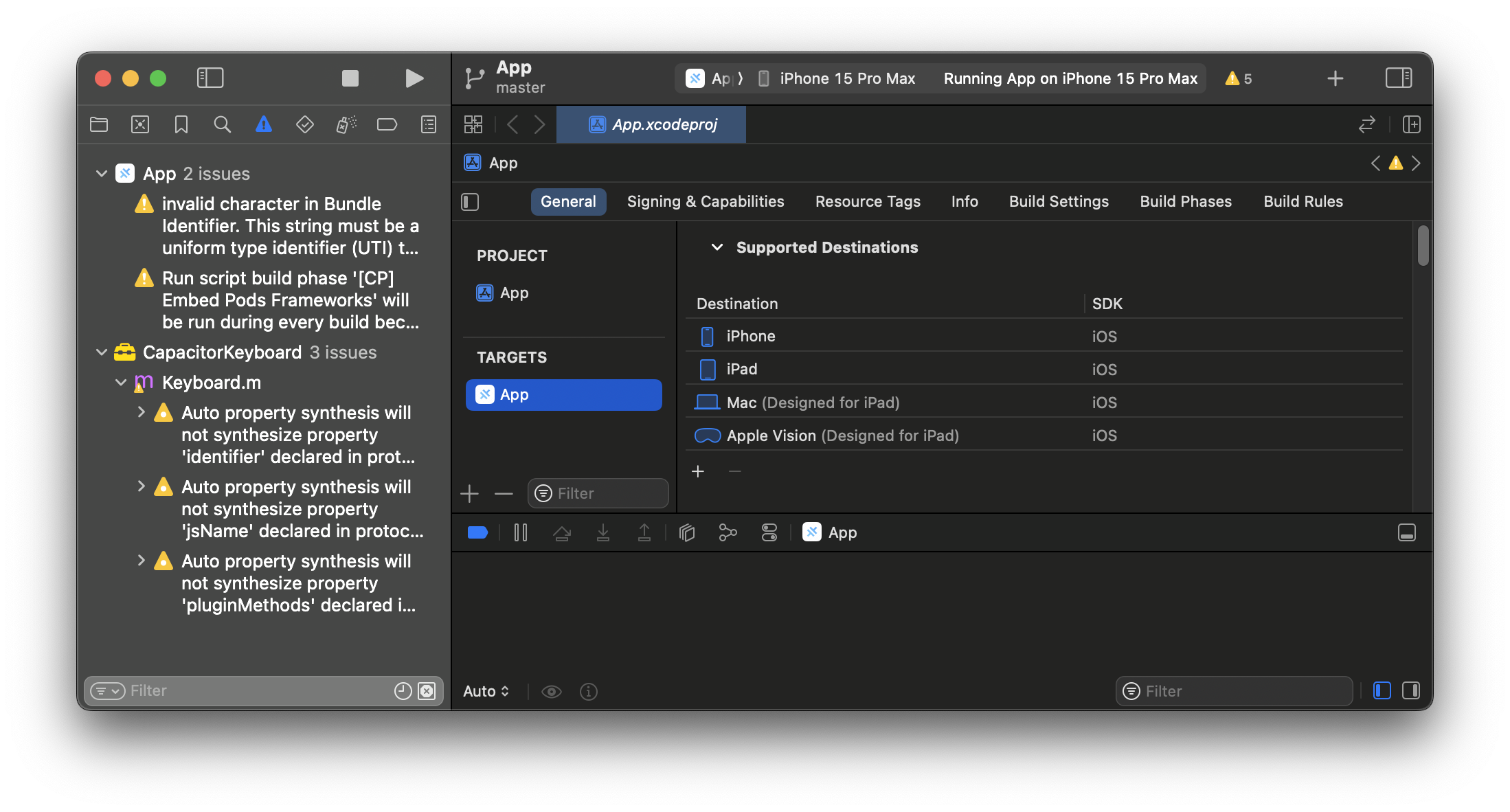Toggle breakpoint activation in the debug bar
Viewport: 1510px width, 812px height.
click(477, 532)
